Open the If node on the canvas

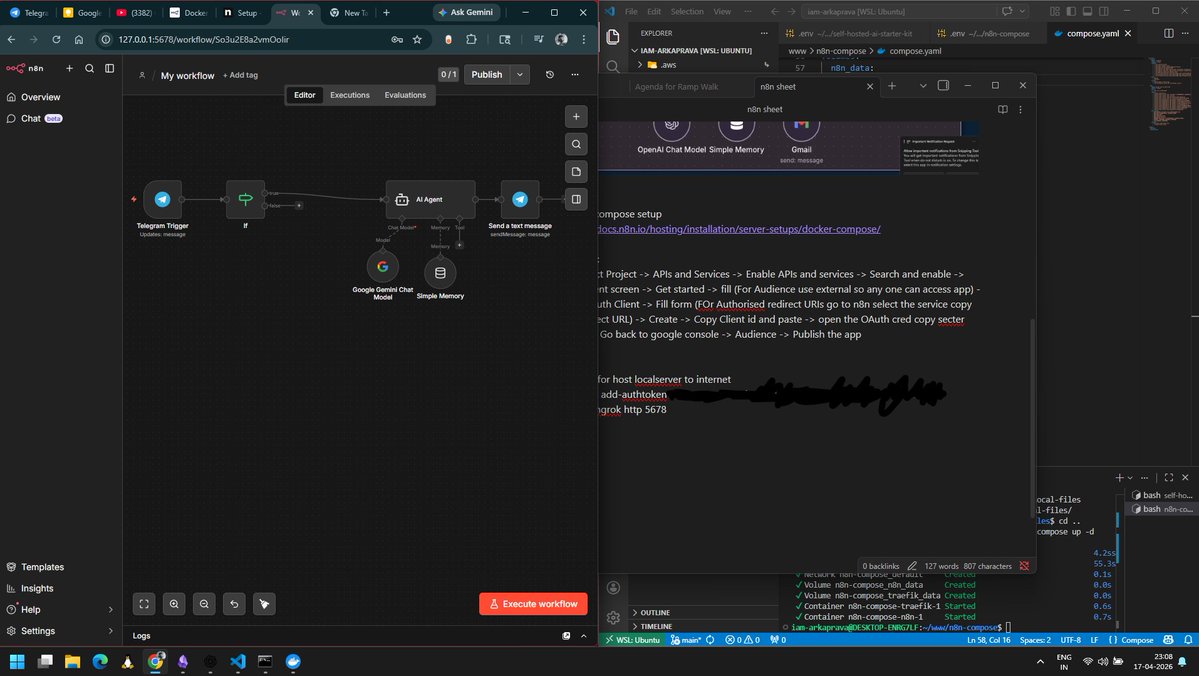[245, 199]
